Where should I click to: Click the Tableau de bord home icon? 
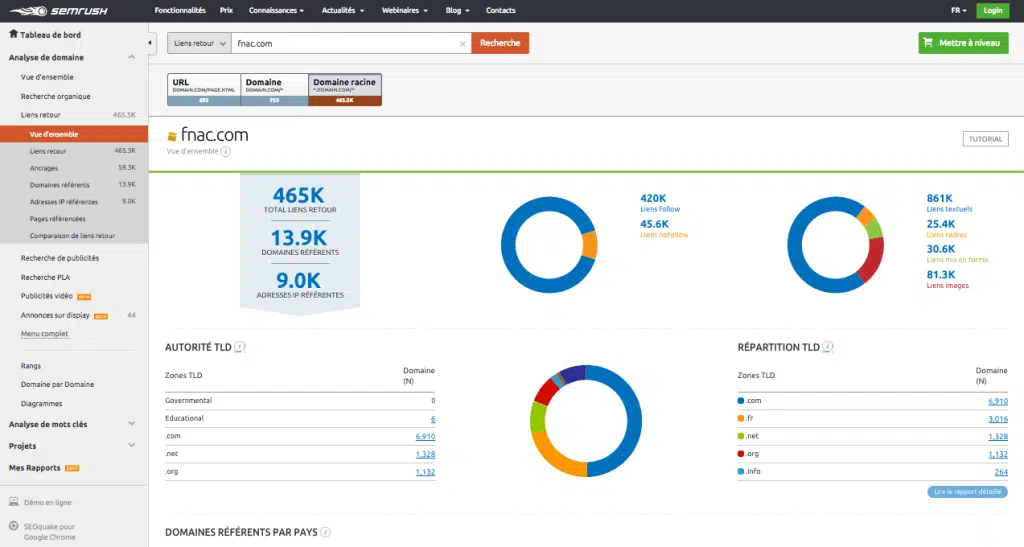[x=13, y=34]
